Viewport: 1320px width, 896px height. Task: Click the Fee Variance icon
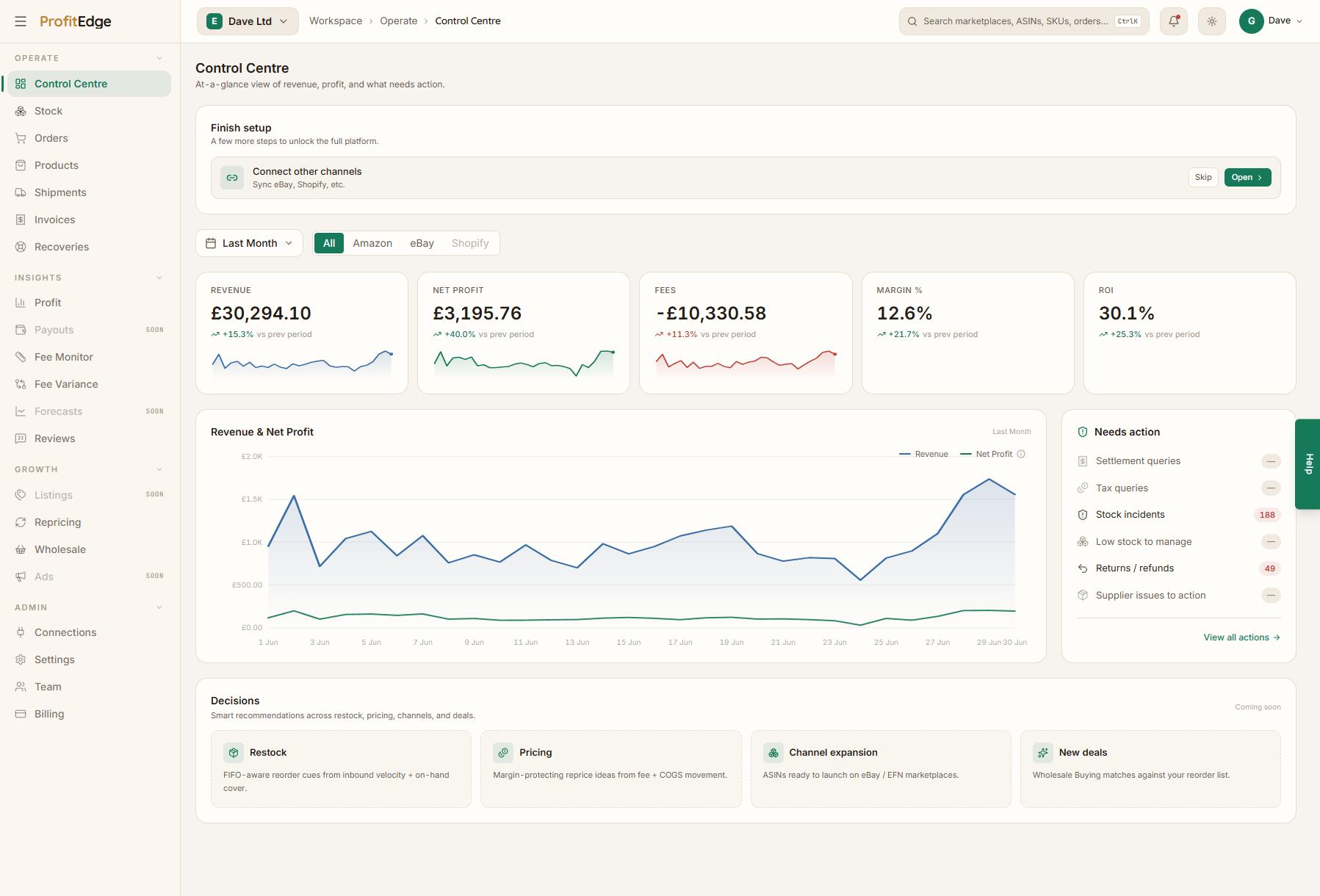(21, 384)
